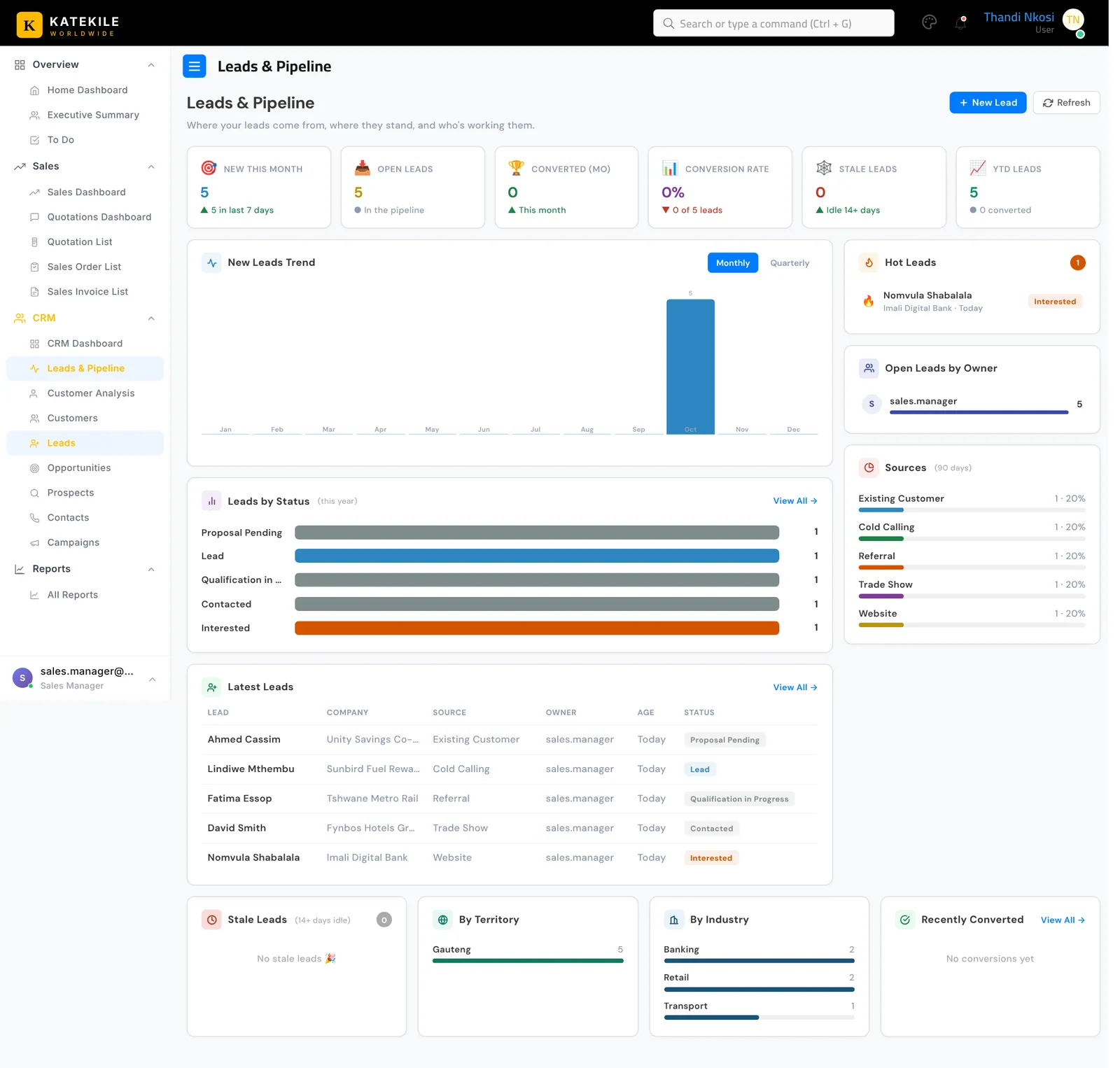
Task: Click the Qualification in Progress status badge
Action: tap(739, 799)
